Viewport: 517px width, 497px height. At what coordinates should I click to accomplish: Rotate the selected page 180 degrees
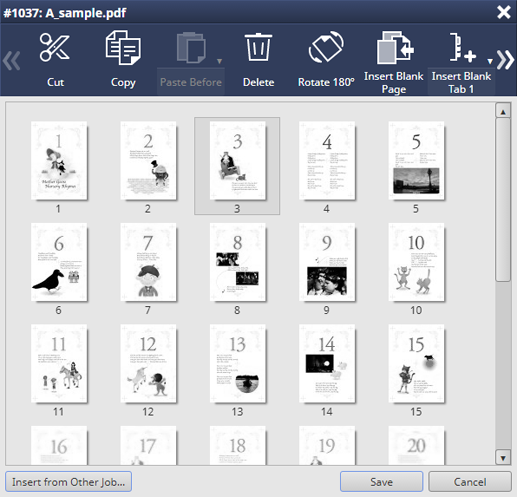326,47
